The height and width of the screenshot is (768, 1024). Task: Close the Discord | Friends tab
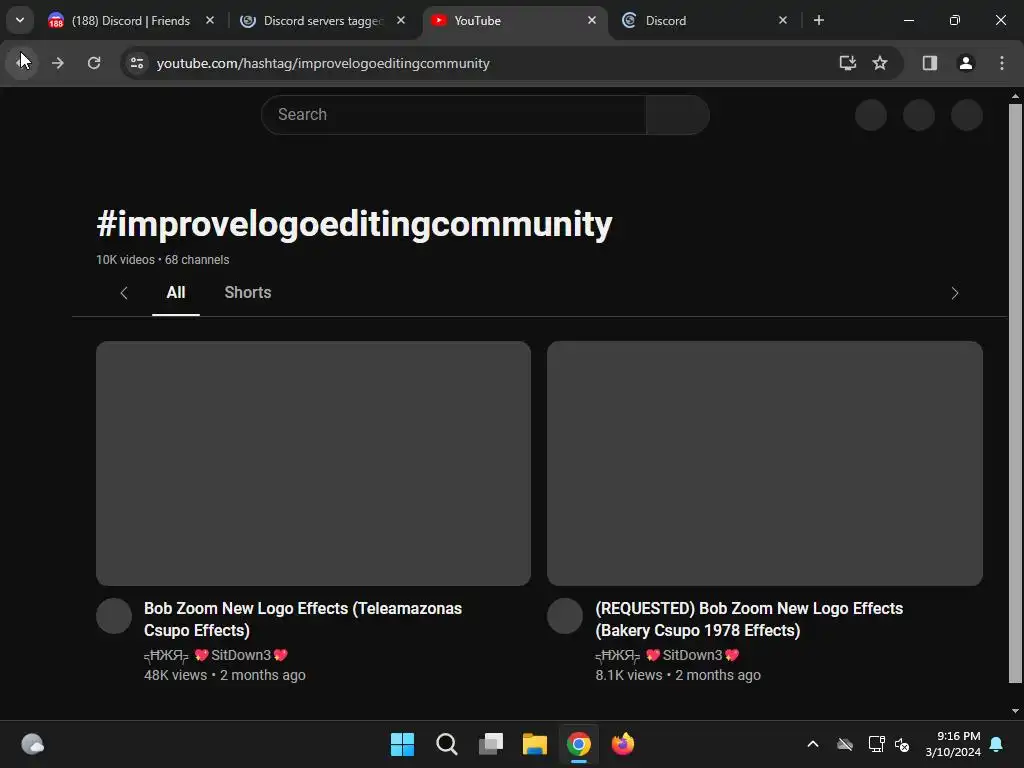tap(210, 21)
